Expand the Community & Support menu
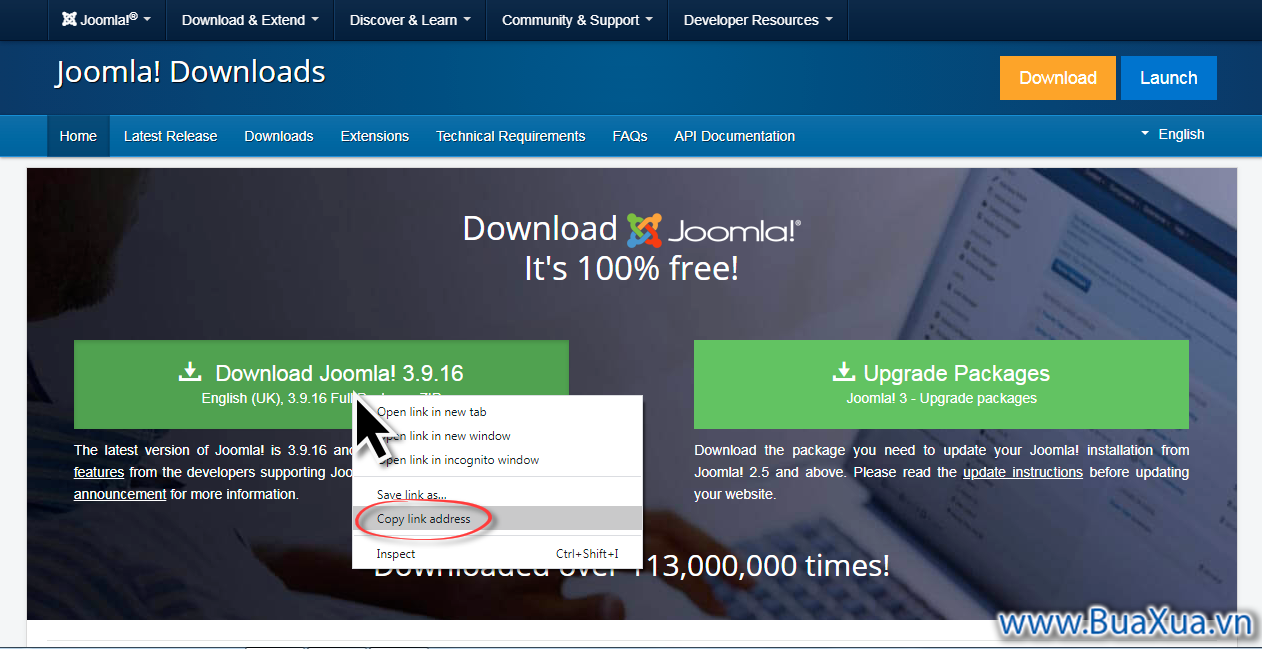 (x=576, y=20)
